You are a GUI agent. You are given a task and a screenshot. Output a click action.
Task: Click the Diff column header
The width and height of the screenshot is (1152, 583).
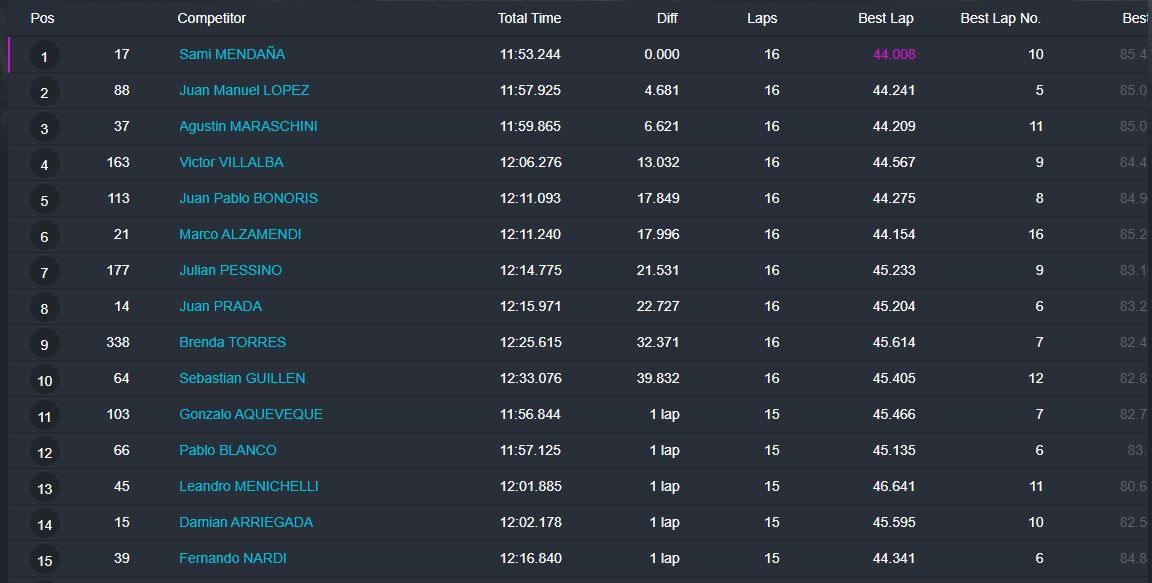(667, 18)
